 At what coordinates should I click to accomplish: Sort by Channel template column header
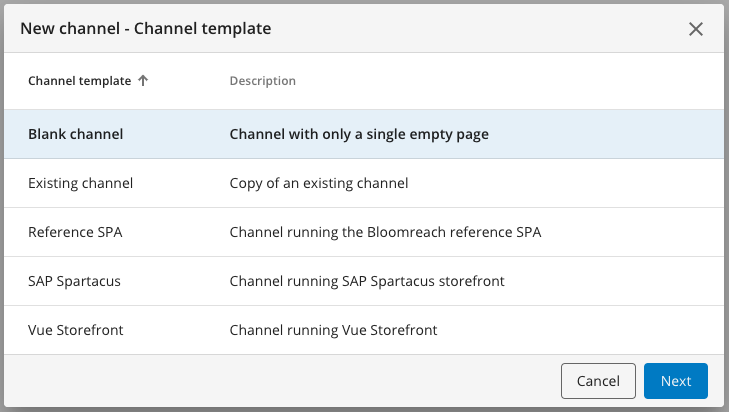79,81
